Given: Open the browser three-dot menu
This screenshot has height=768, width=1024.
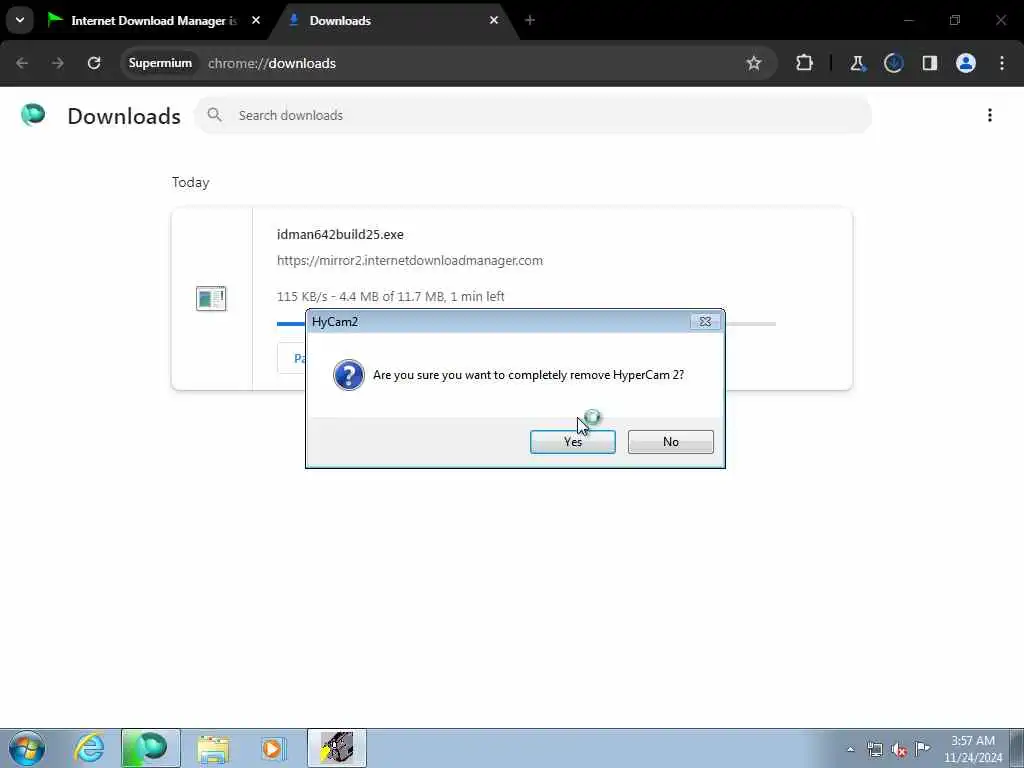Looking at the screenshot, I should click(1002, 63).
